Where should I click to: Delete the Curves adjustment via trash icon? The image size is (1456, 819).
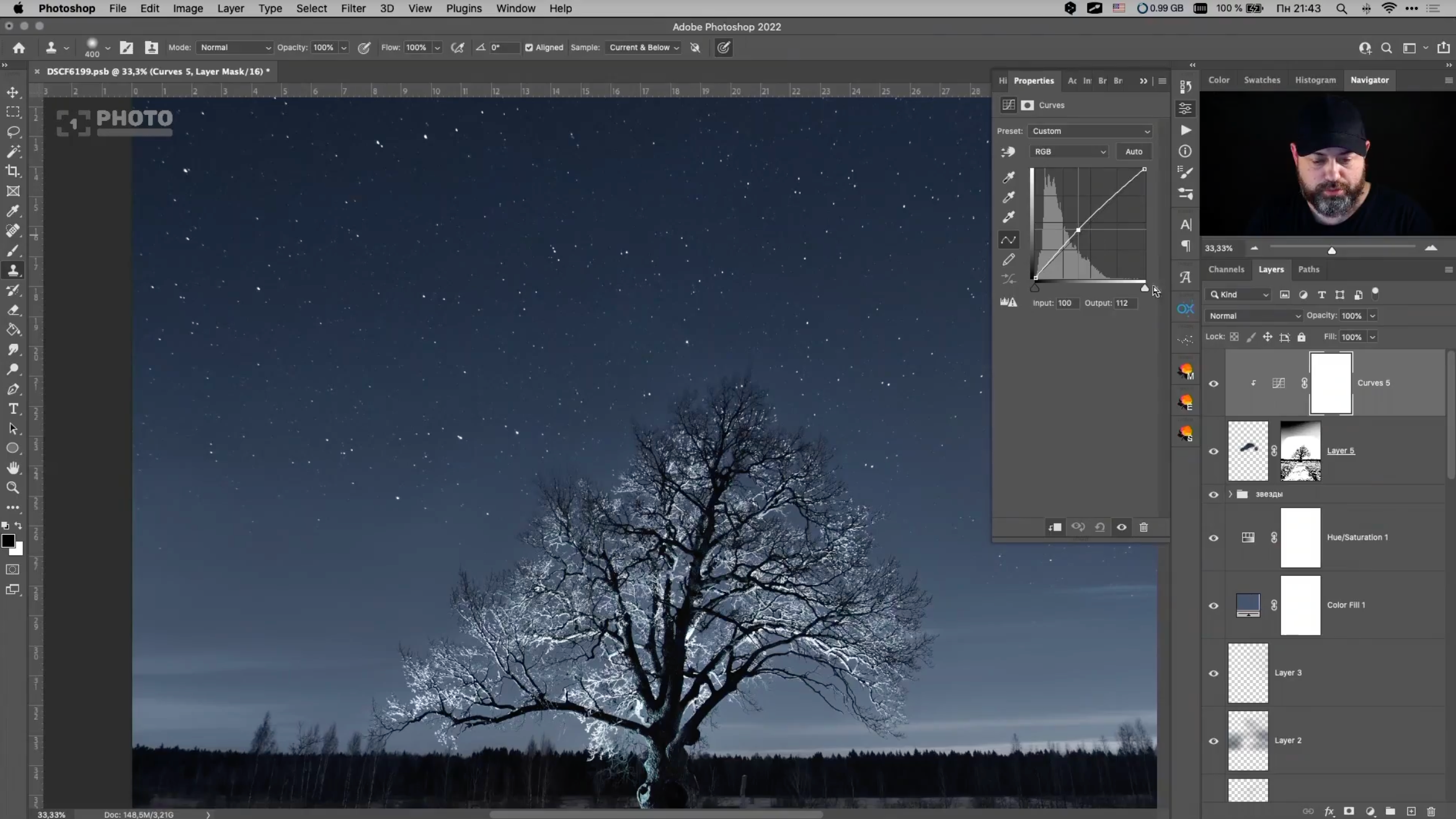point(1143,527)
